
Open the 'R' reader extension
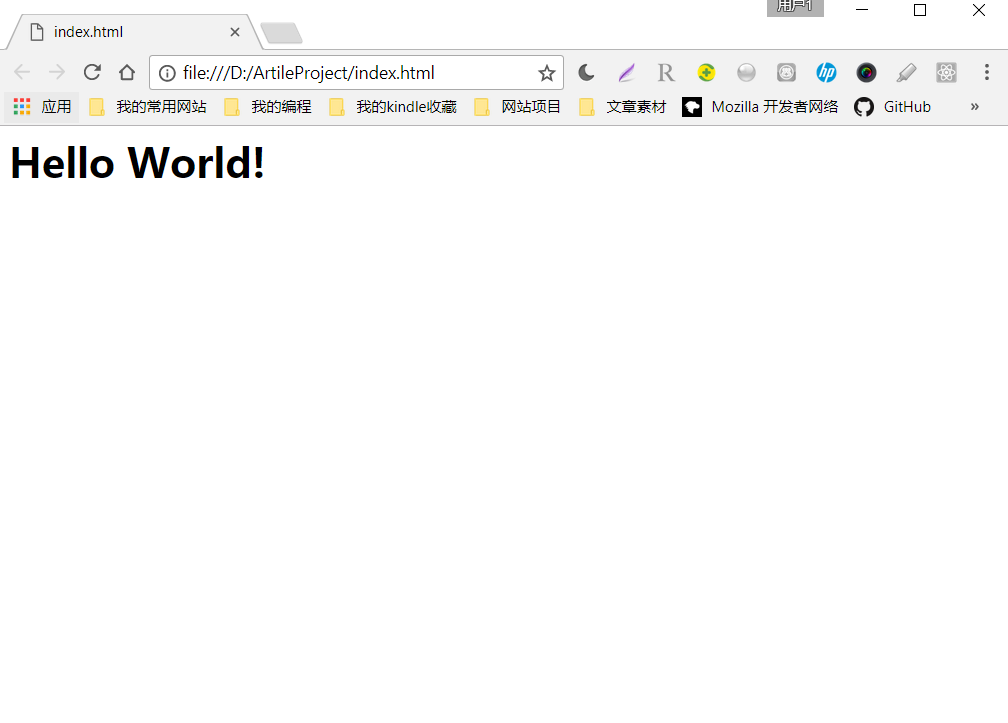click(x=666, y=72)
